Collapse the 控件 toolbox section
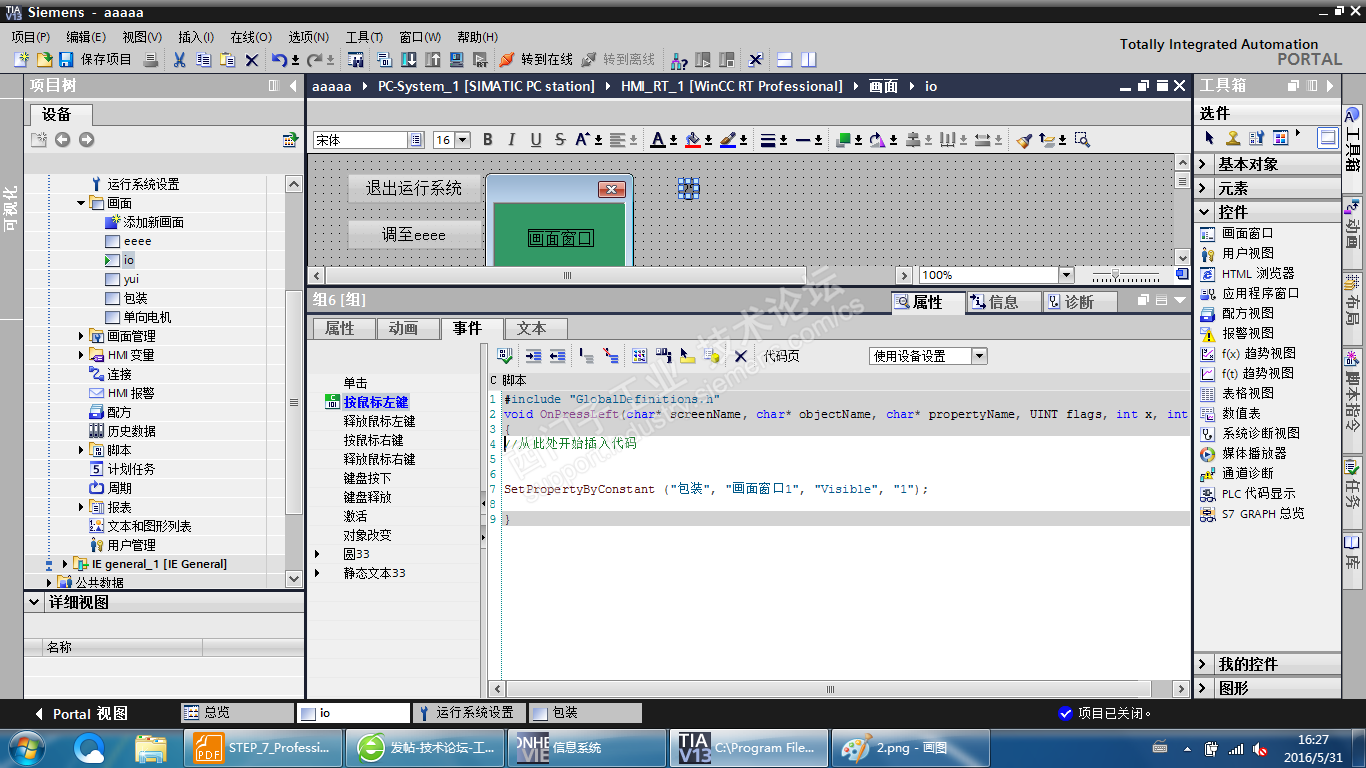This screenshot has width=1366, height=768. point(1203,212)
